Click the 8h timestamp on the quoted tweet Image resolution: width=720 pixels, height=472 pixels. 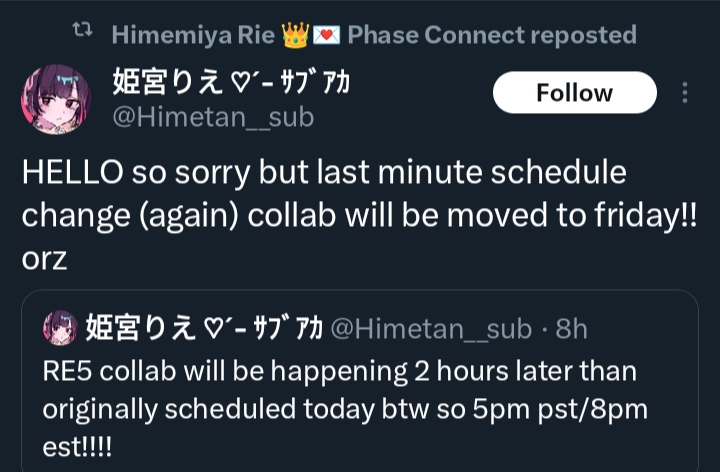point(571,329)
